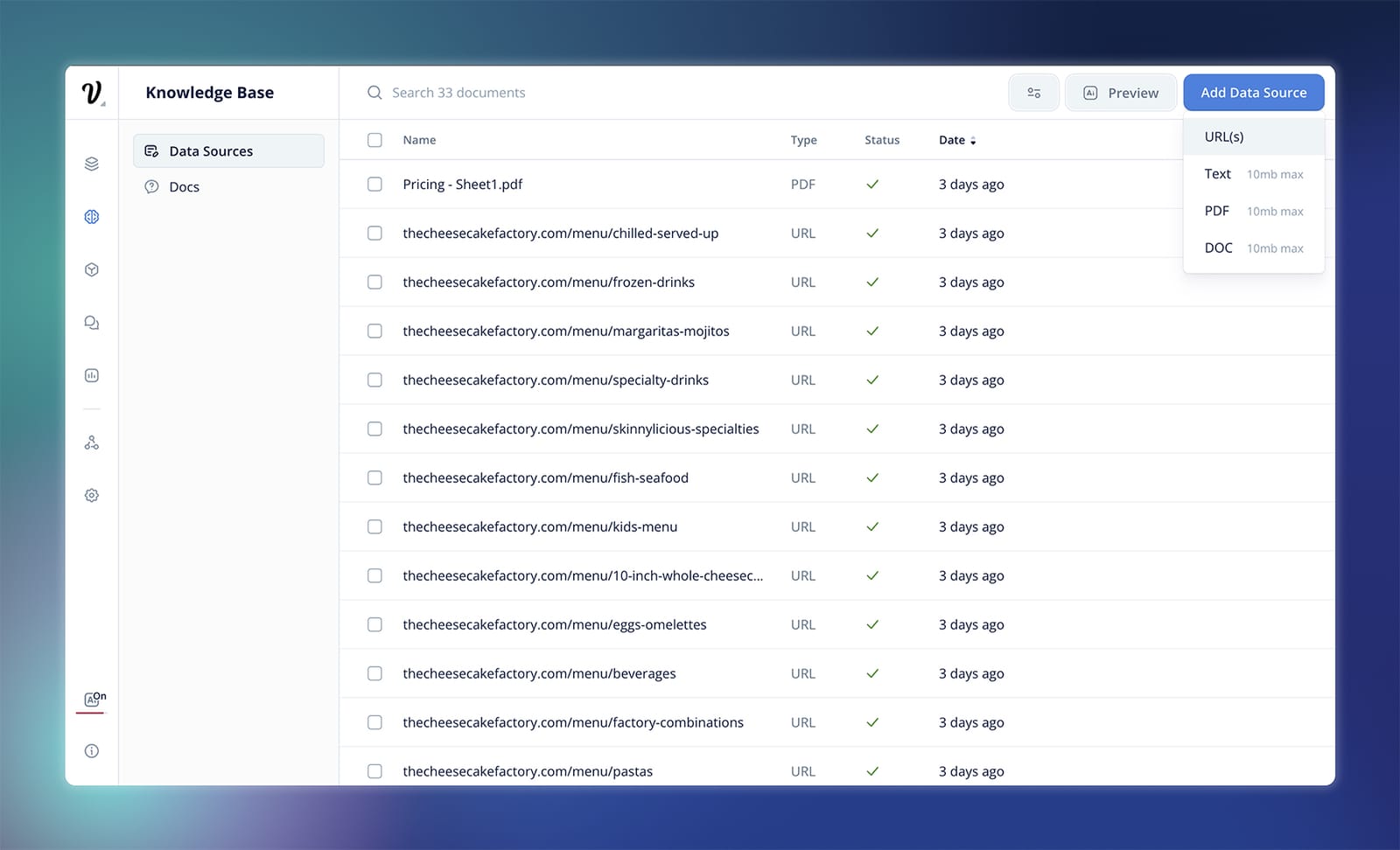Image resolution: width=1400 pixels, height=850 pixels.
Task: Click the info circle icon at sidebar bottom
Action: (92, 750)
